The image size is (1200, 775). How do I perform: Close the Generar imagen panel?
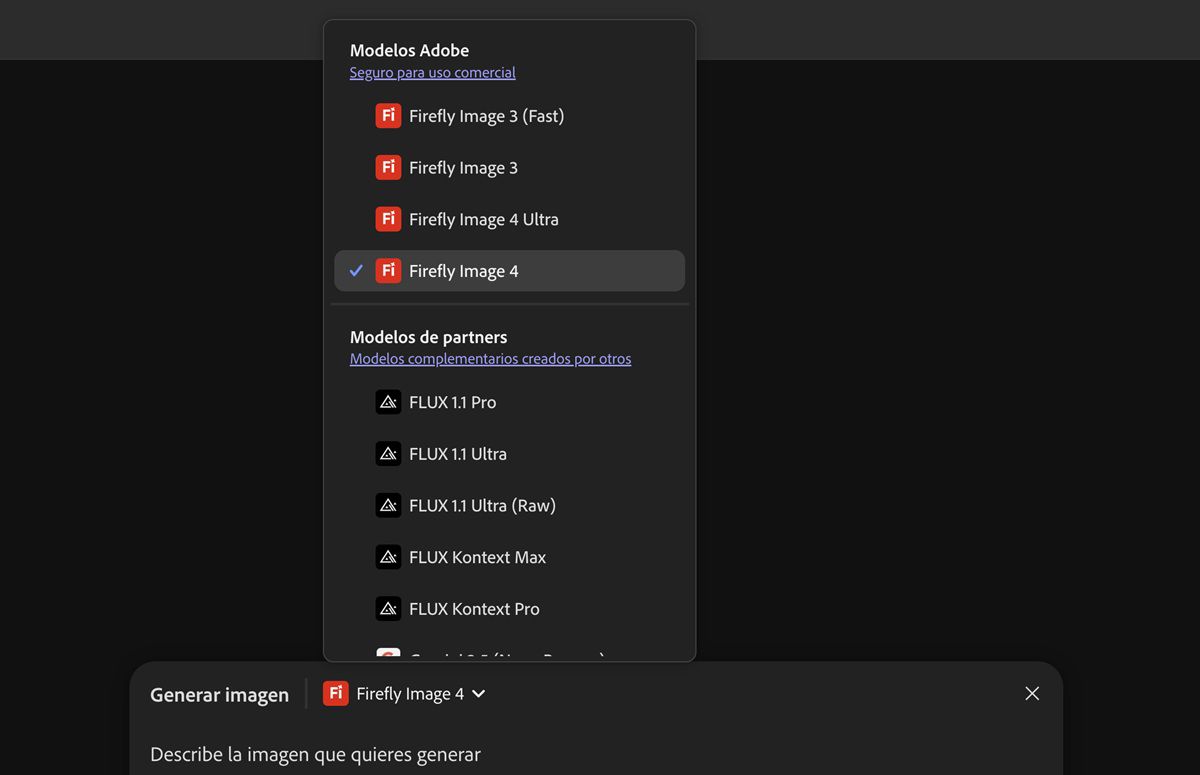1032,694
